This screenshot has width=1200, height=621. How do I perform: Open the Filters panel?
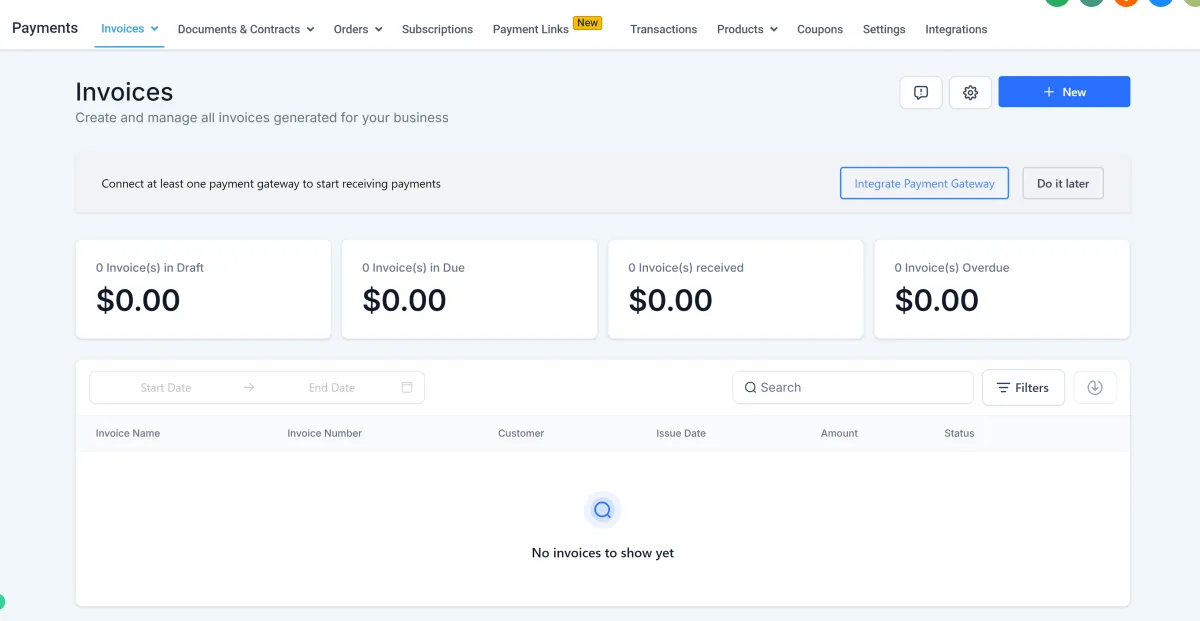click(x=1023, y=388)
